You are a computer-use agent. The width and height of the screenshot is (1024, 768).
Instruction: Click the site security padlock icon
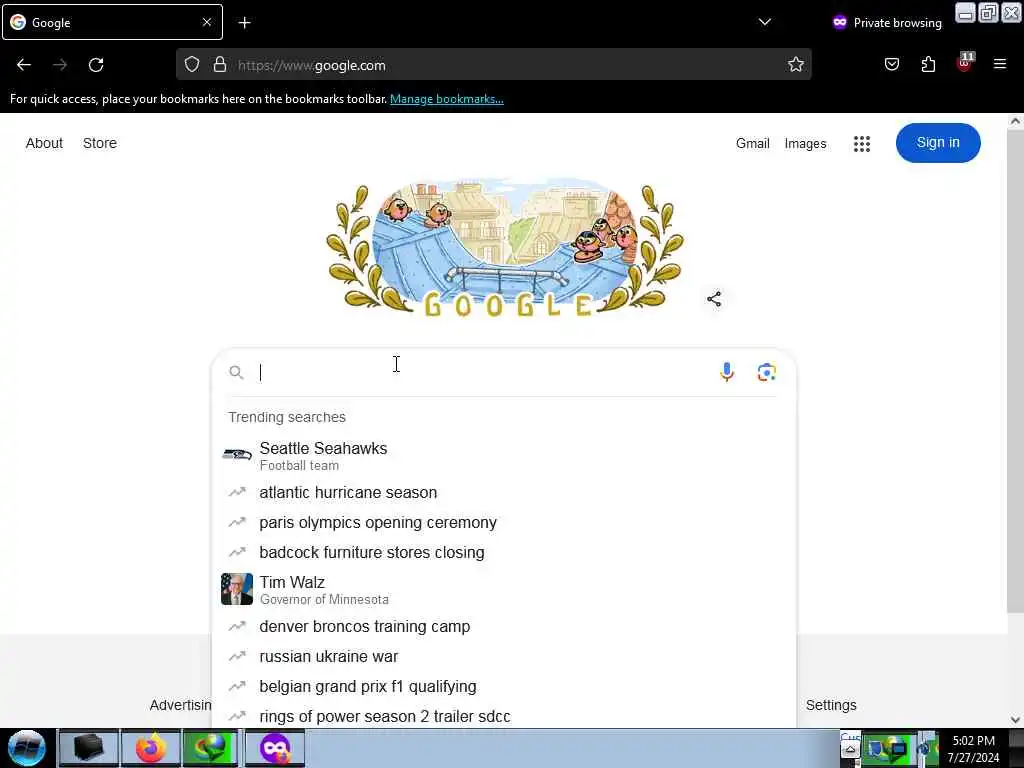pyautogui.click(x=220, y=65)
